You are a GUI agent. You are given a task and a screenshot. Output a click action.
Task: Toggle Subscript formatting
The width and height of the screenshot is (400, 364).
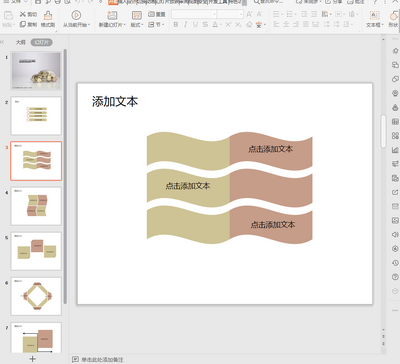pos(238,25)
